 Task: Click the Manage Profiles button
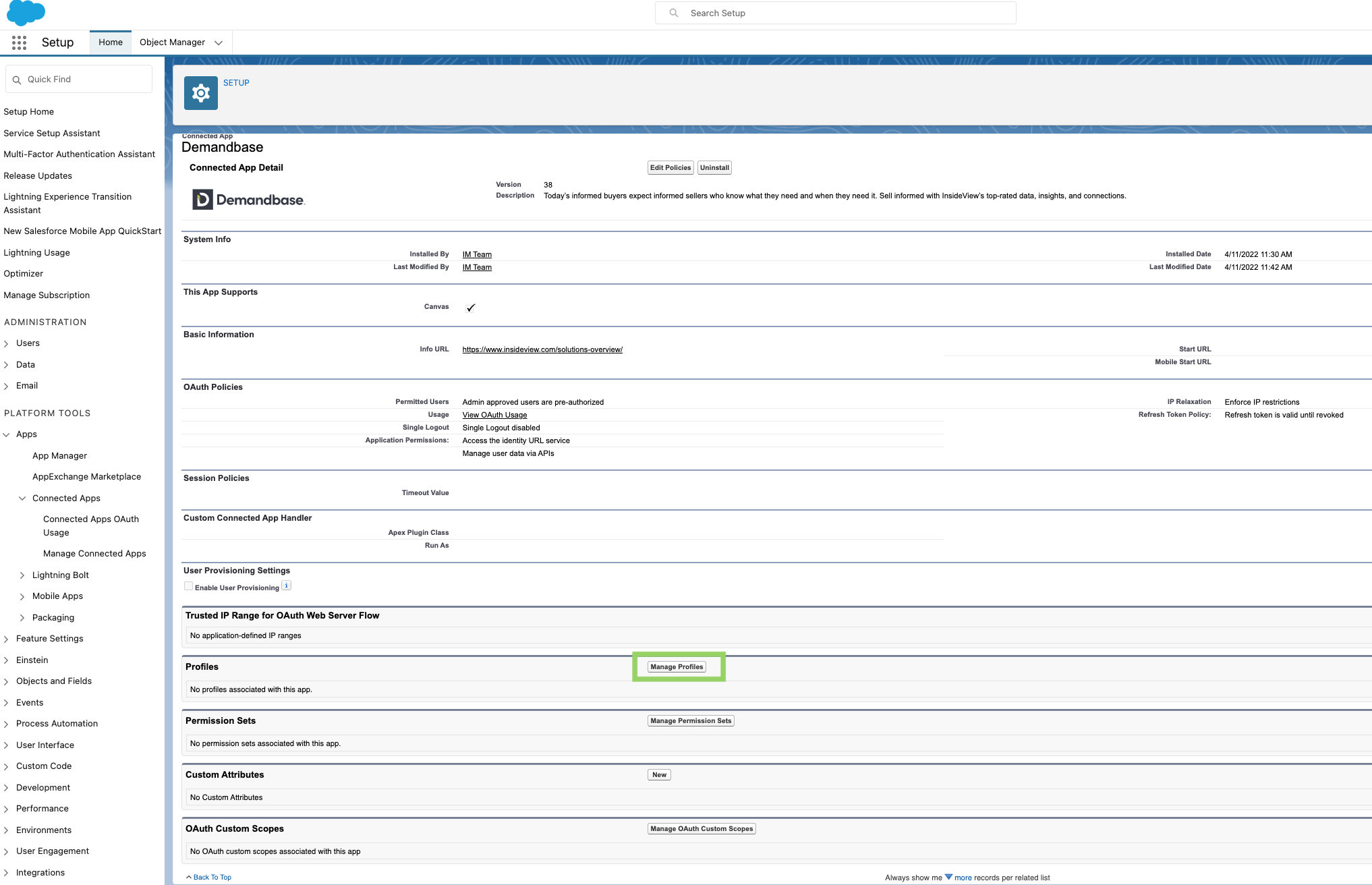click(677, 667)
